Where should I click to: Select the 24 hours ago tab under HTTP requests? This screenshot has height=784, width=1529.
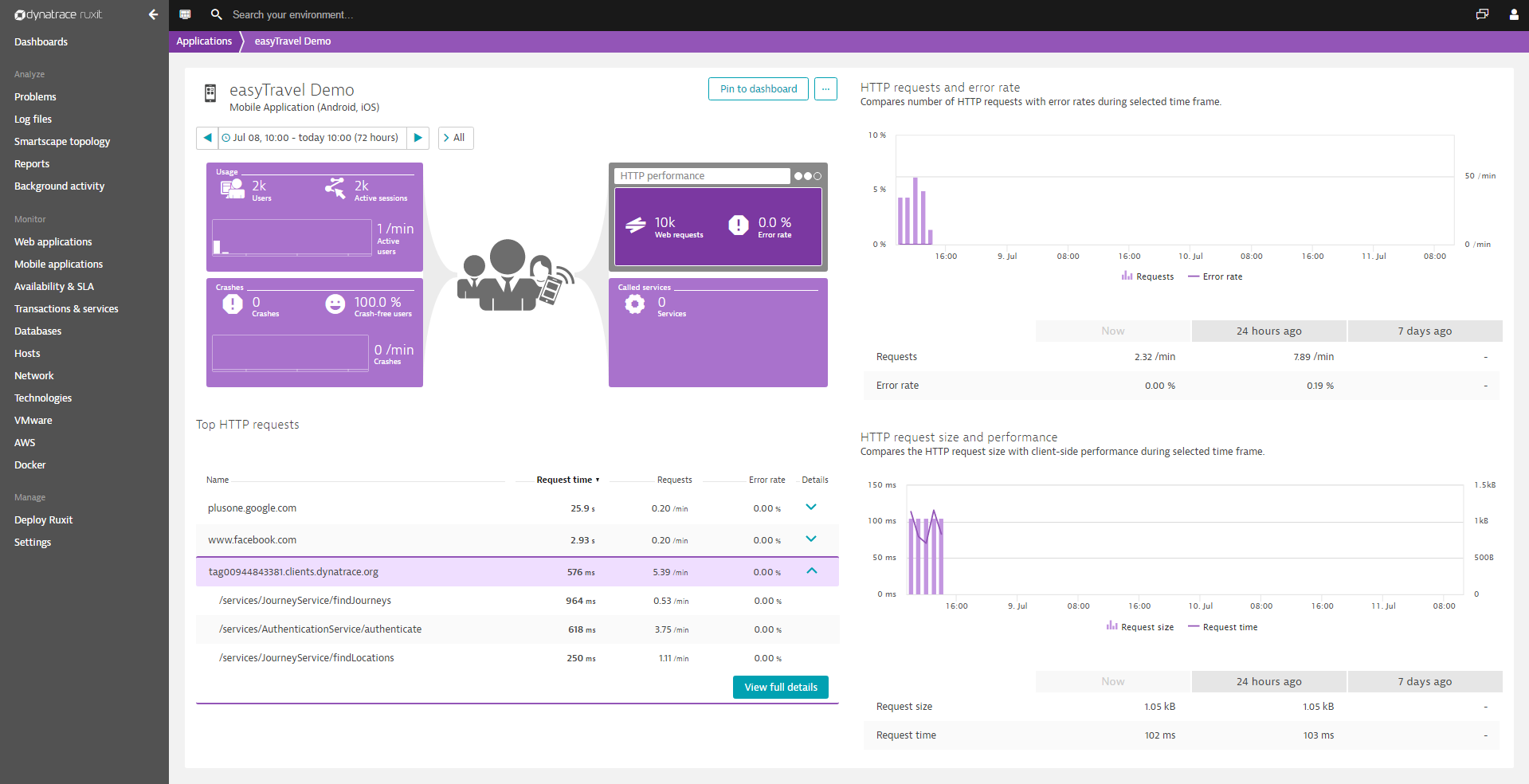1268,331
